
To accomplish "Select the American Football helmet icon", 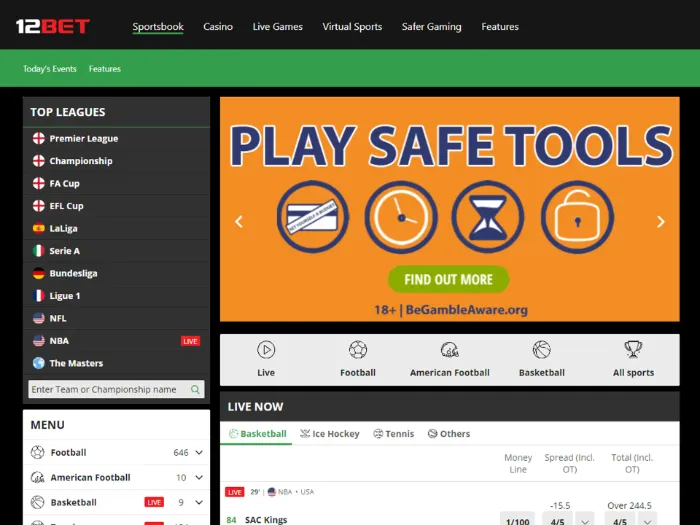I will pos(450,350).
